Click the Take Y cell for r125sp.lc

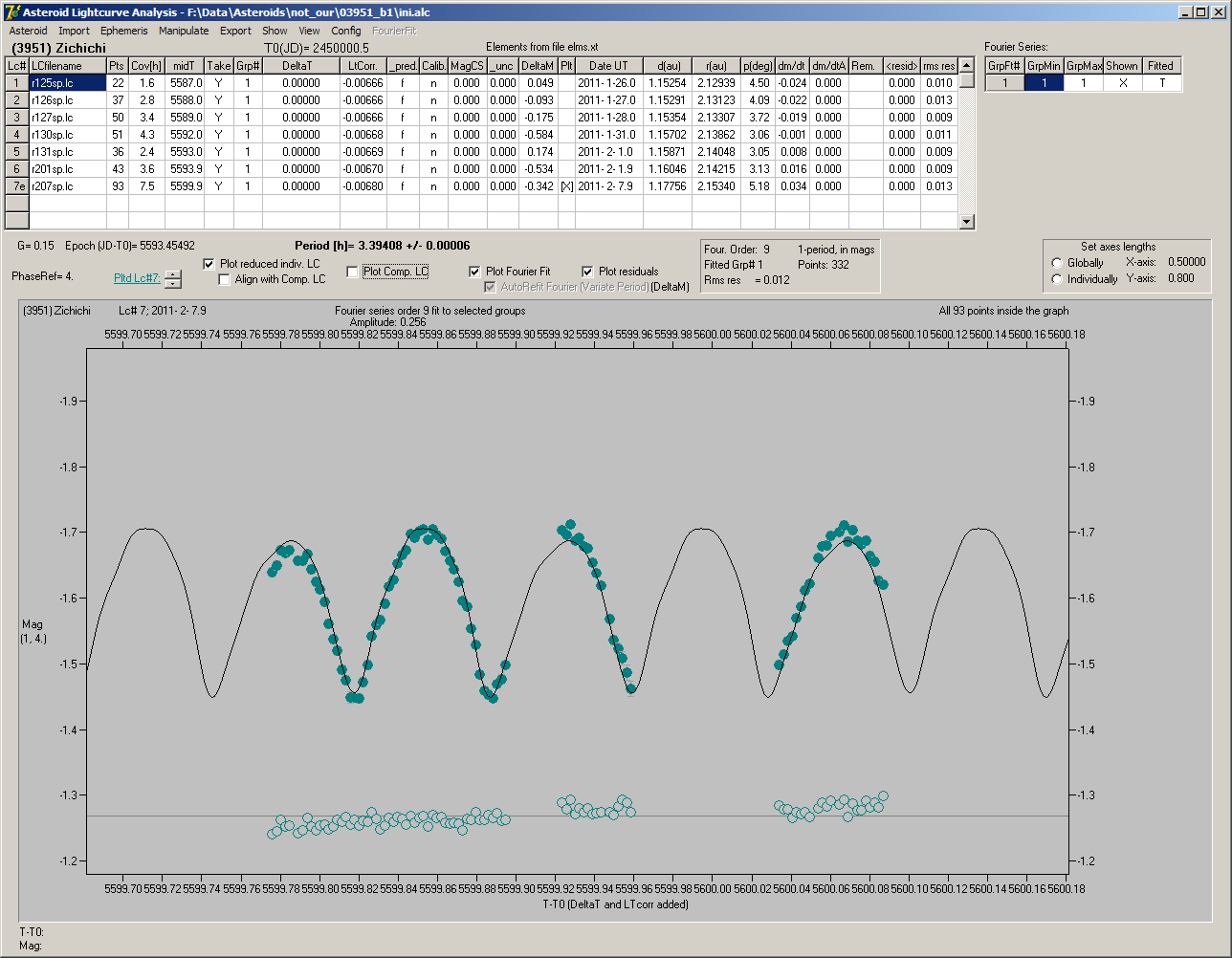(x=219, y=83)
